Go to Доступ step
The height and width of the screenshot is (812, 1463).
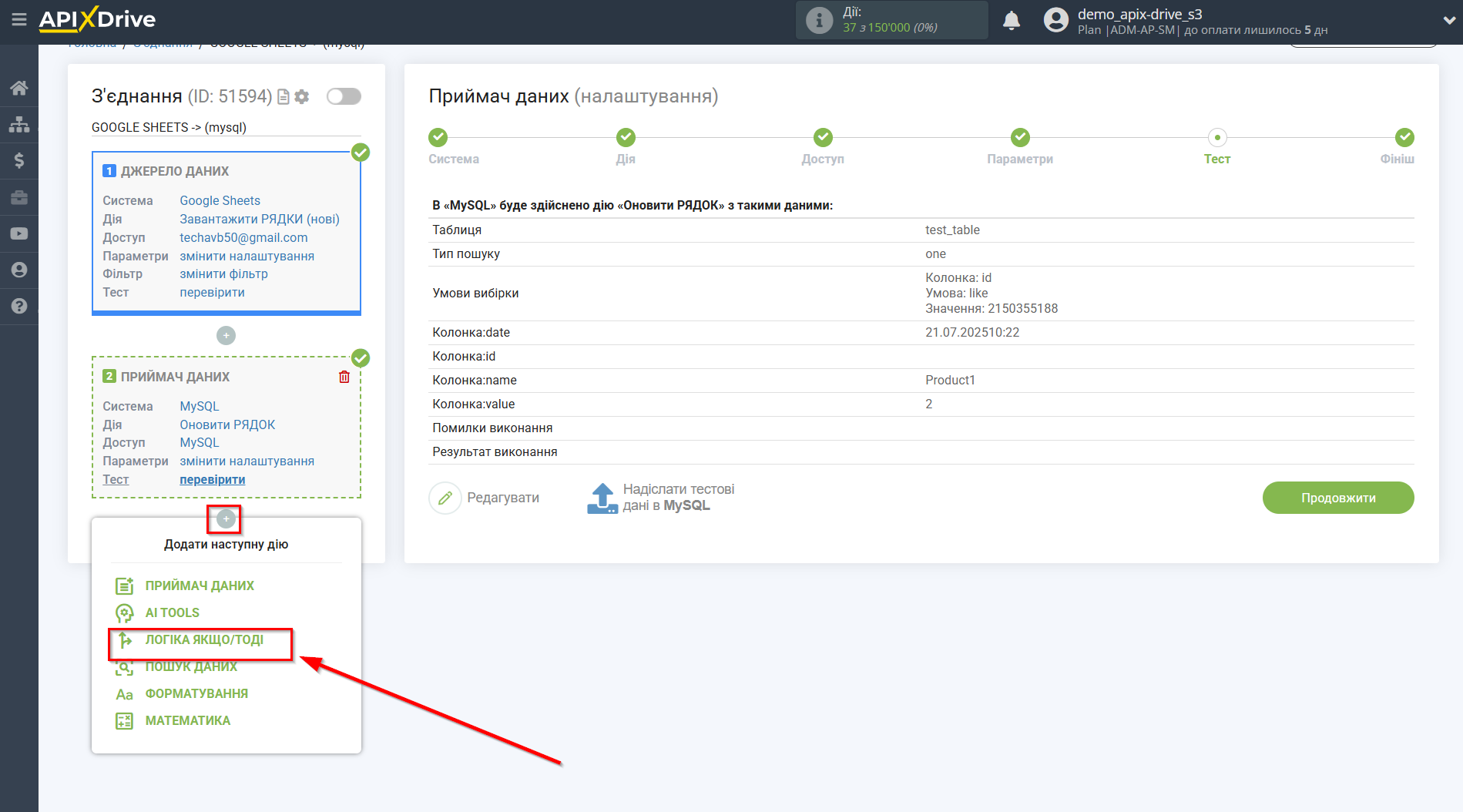click(x=823, y=137)
